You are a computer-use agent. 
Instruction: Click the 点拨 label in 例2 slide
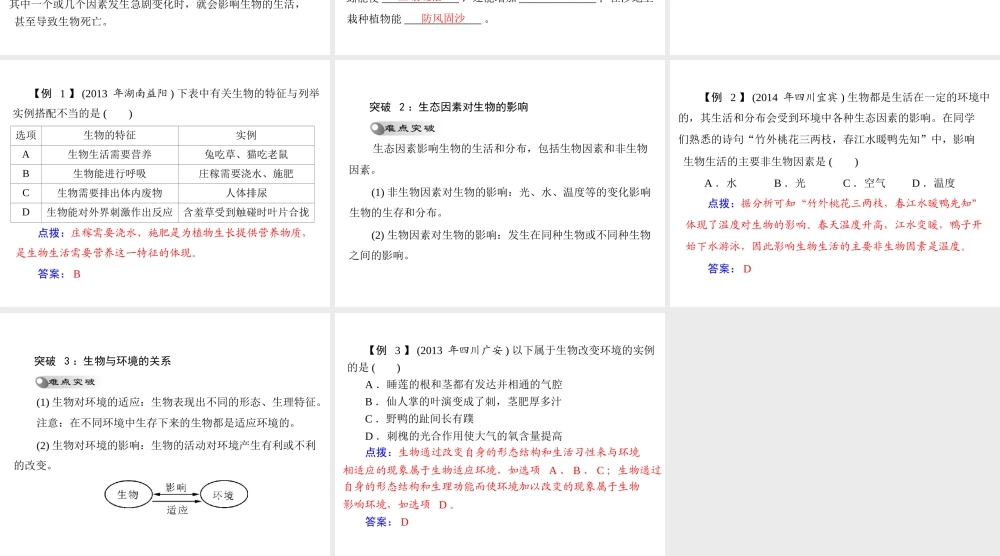pyautogui.click(x=721, y=203)
